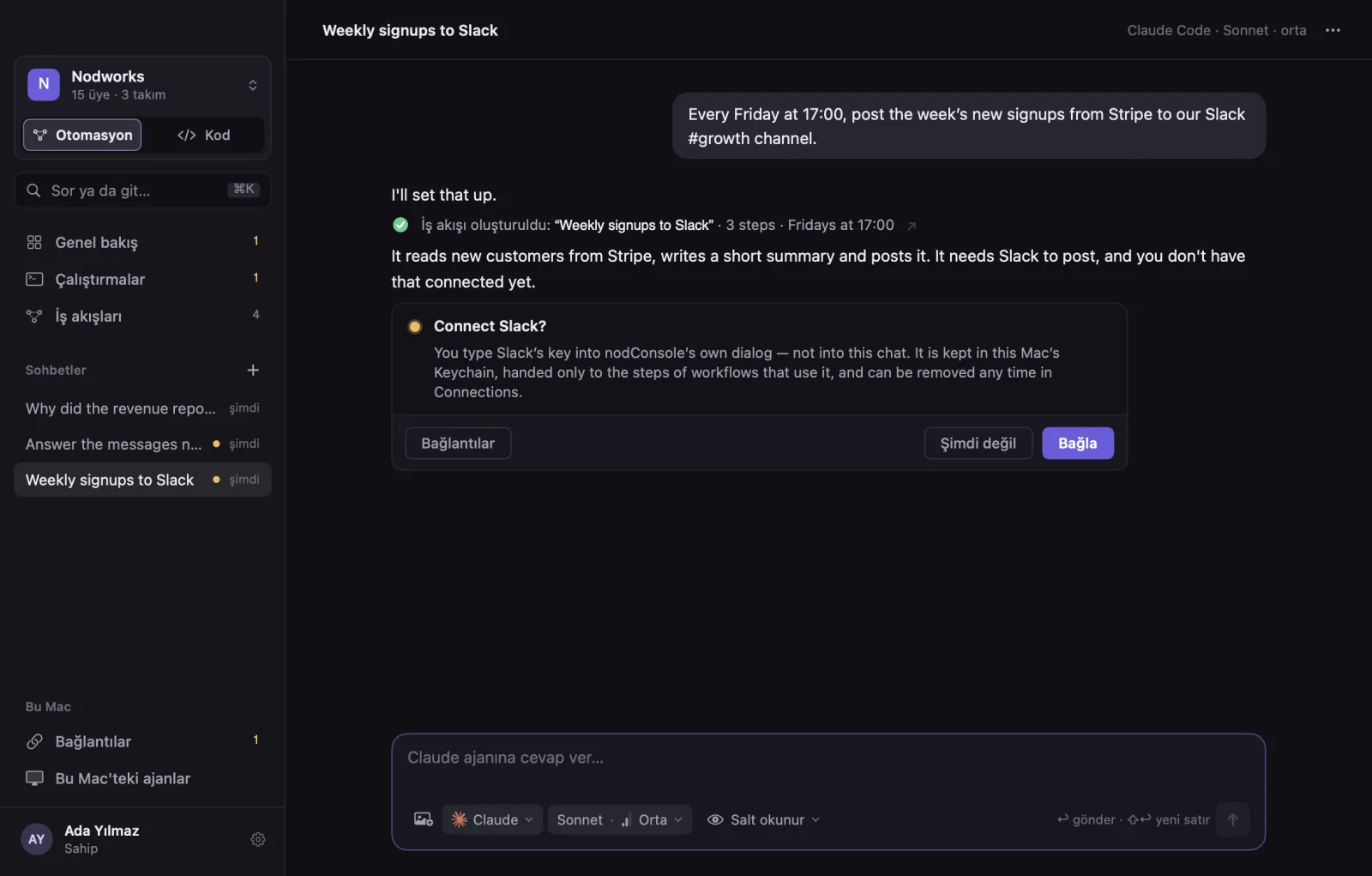Open the Claude agent dropdown
Image resolution: width=1372 pixels, height=876 pixels.
(492, 819)
